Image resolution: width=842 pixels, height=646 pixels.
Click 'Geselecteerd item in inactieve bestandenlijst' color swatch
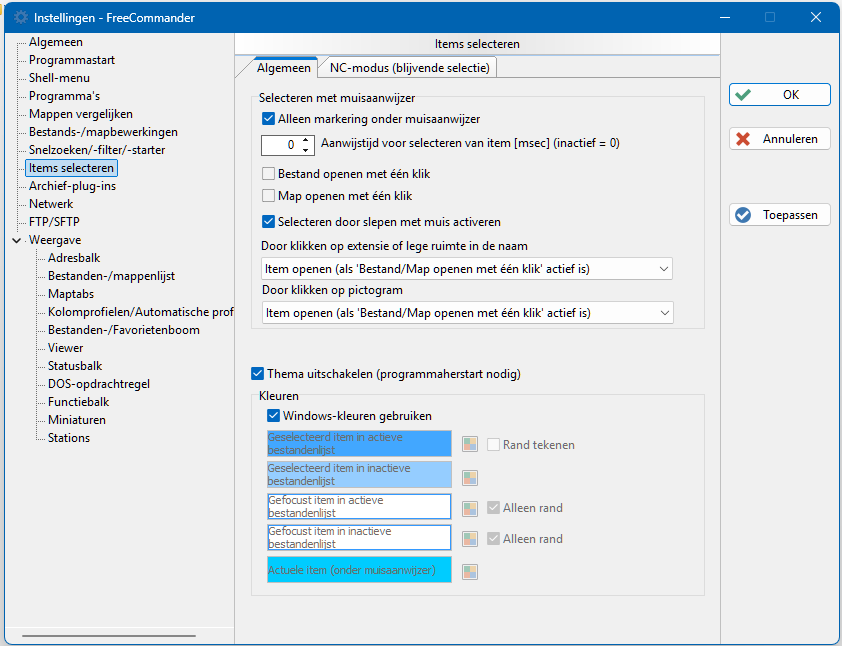click(359, 475)
